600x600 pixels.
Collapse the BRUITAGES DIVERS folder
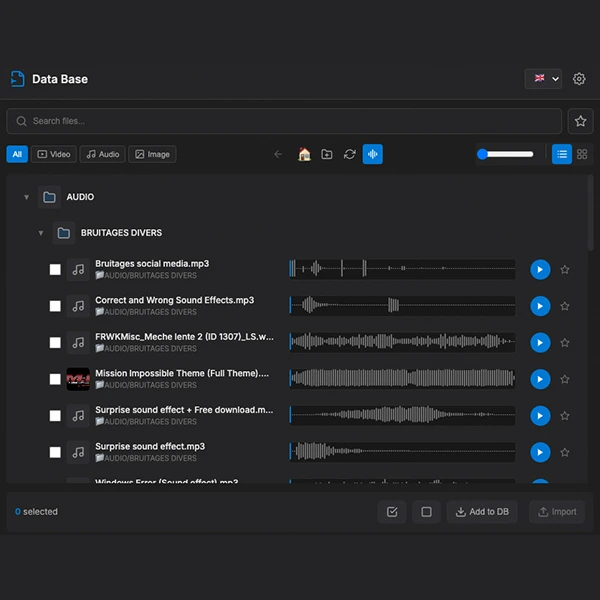pyautogui.click(x=41, y=233)
